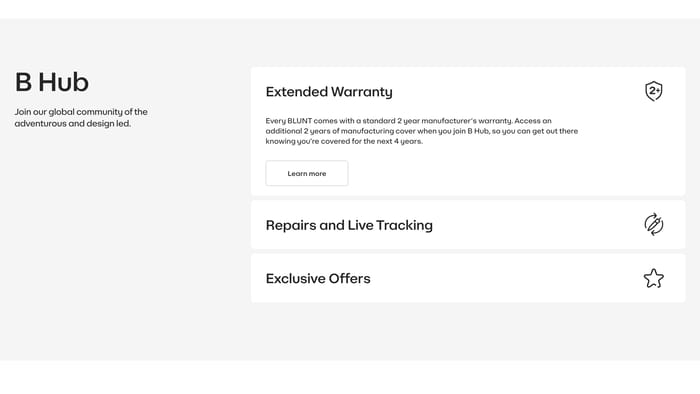Click the word 'Offers' in Exclusive Offers
The height and width of the screenshot is (394, 700).
[x=350, y=278]
